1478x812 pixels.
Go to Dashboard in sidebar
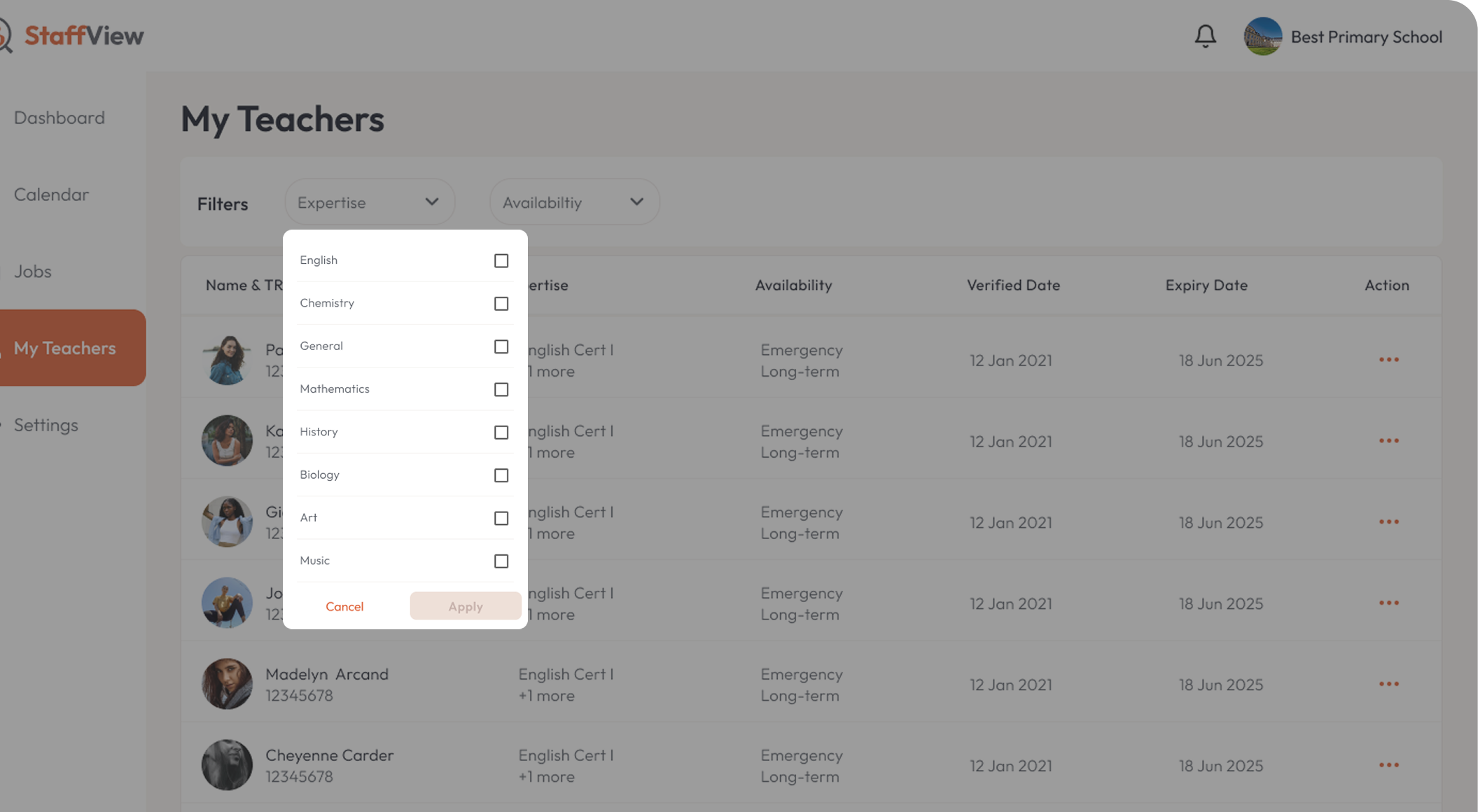[60, 118]
